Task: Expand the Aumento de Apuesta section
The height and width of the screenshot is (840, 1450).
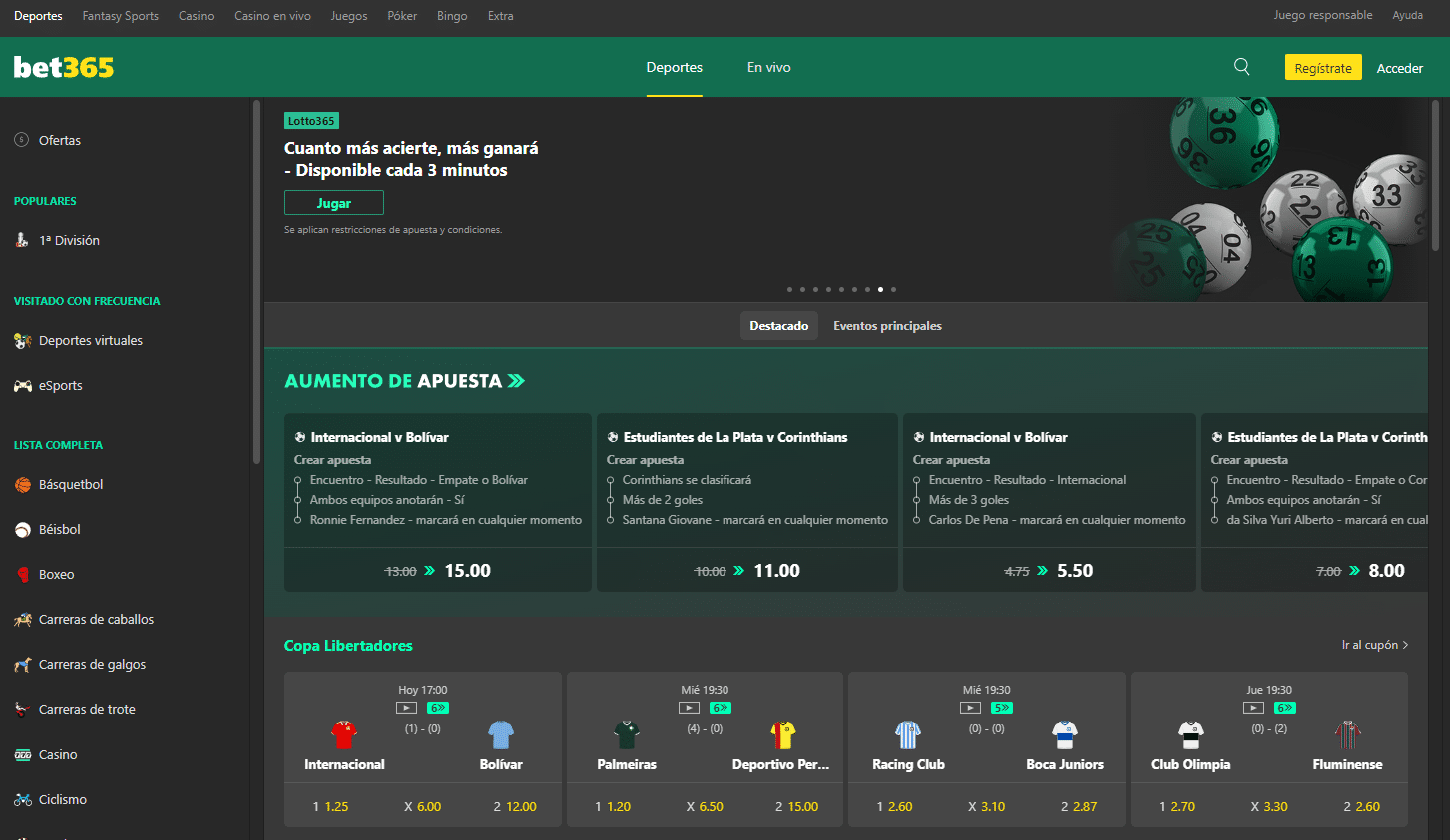Action: tap(516, 380)
